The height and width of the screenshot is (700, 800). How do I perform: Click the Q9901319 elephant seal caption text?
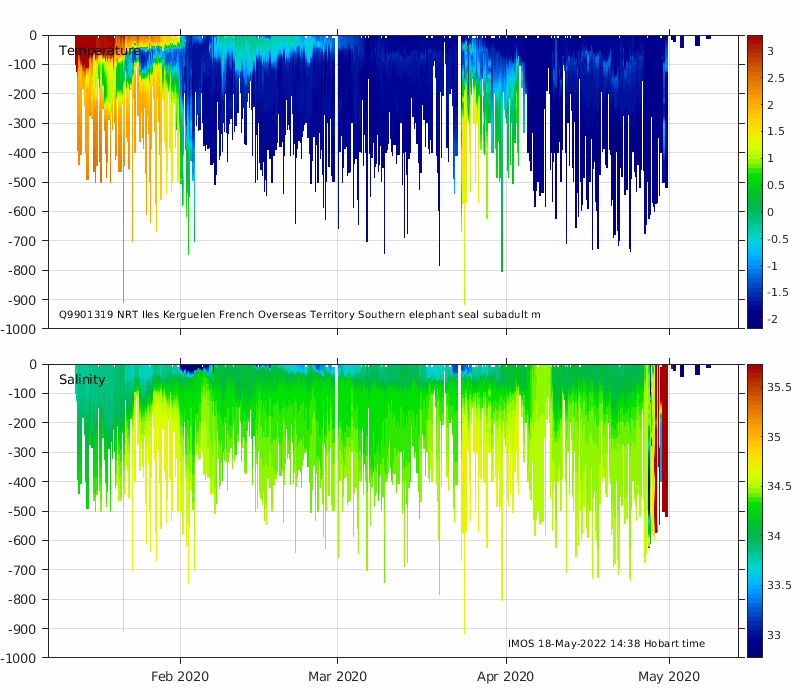[299, 314]
